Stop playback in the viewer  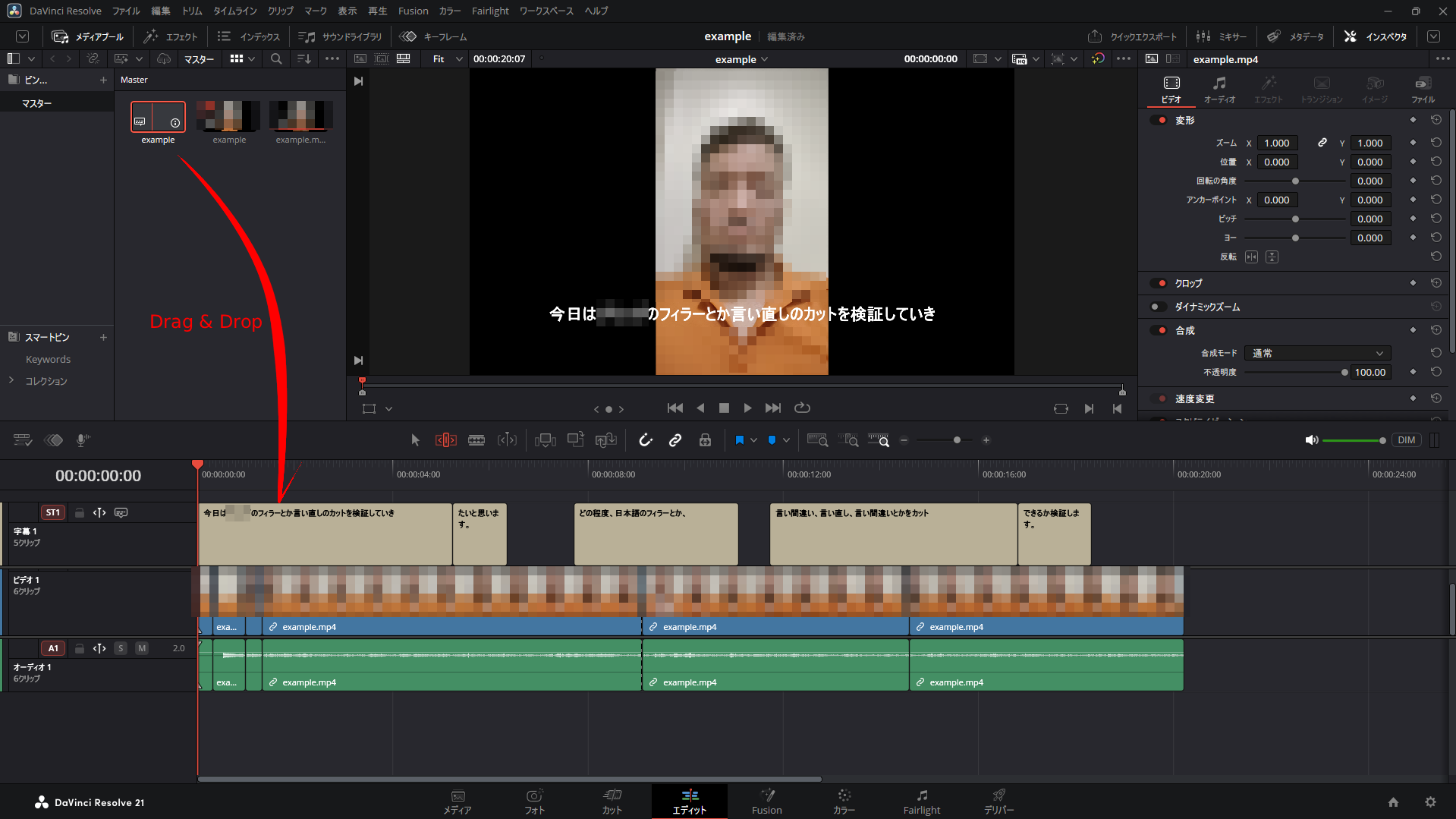pyautogui.click(x=724, y=408)
